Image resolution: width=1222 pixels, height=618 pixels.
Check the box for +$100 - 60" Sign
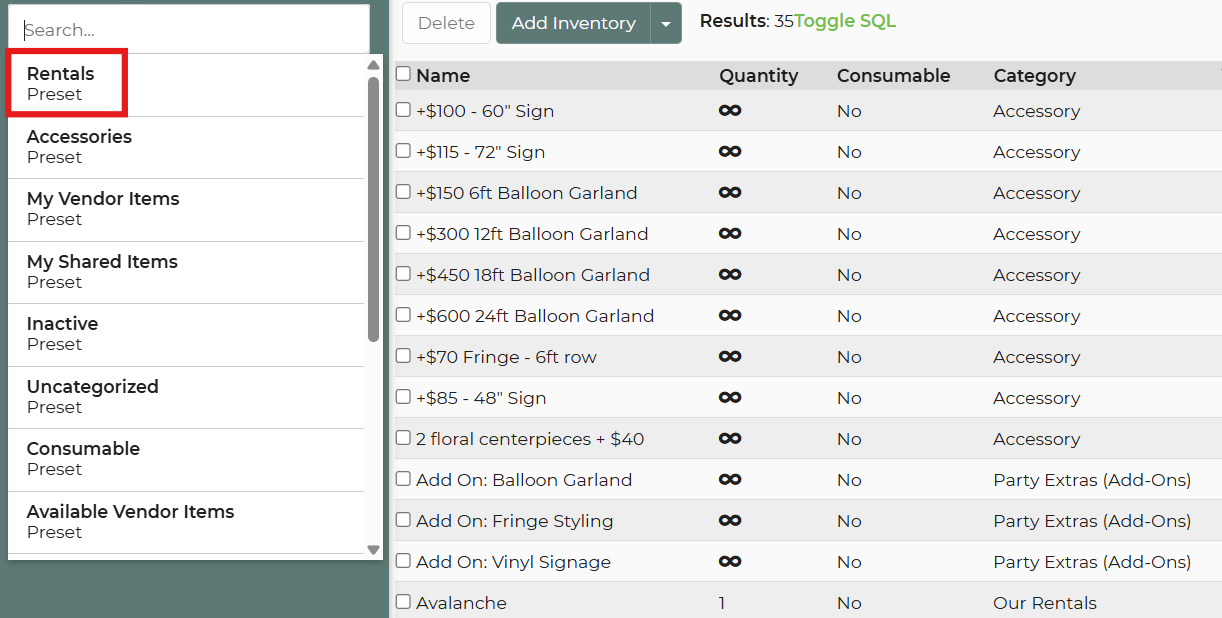(403, 110)
